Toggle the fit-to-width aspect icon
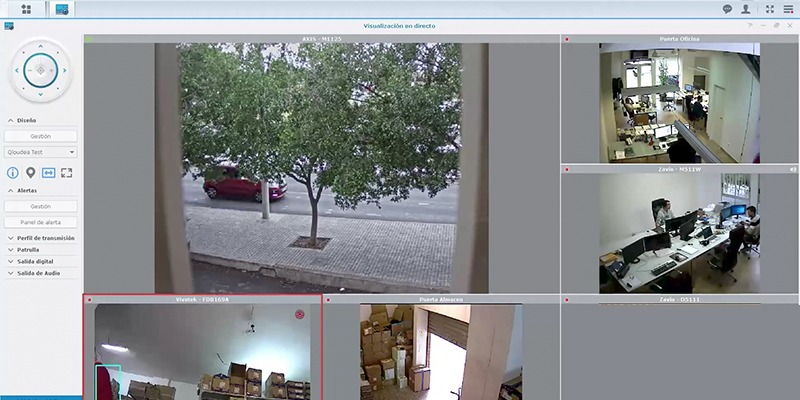 (48, 173)
